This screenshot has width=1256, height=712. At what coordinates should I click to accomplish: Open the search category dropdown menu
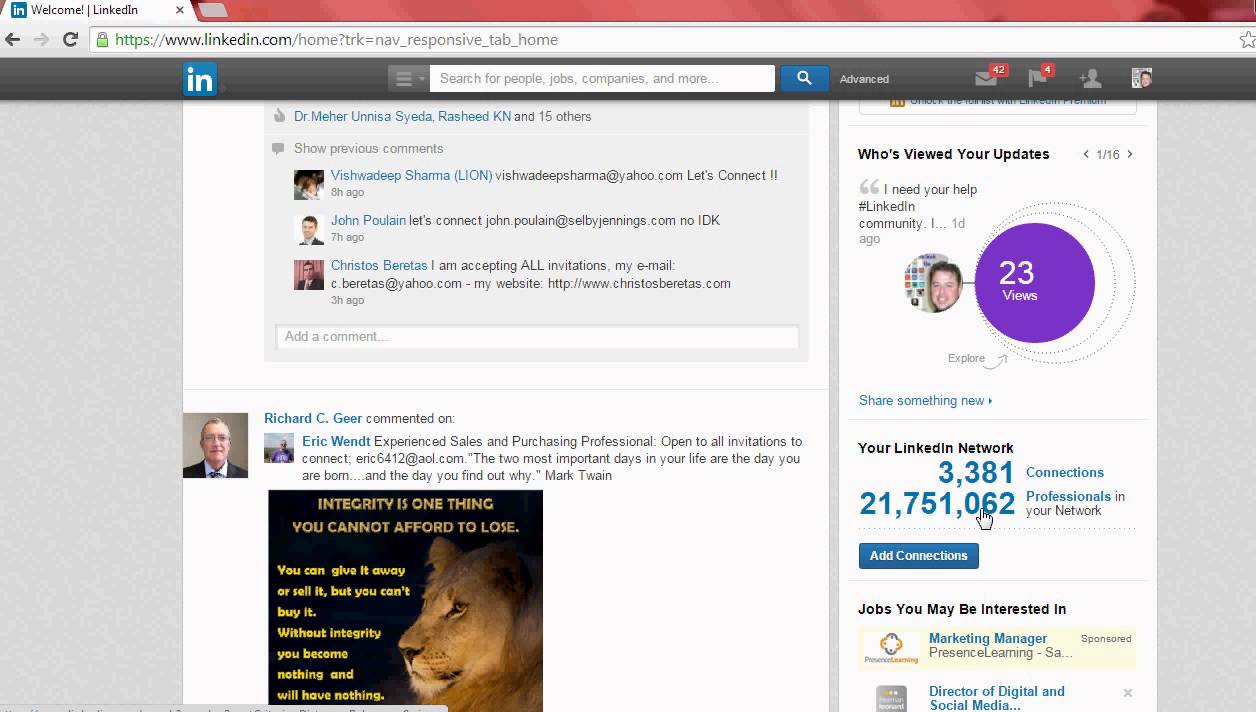408,78
